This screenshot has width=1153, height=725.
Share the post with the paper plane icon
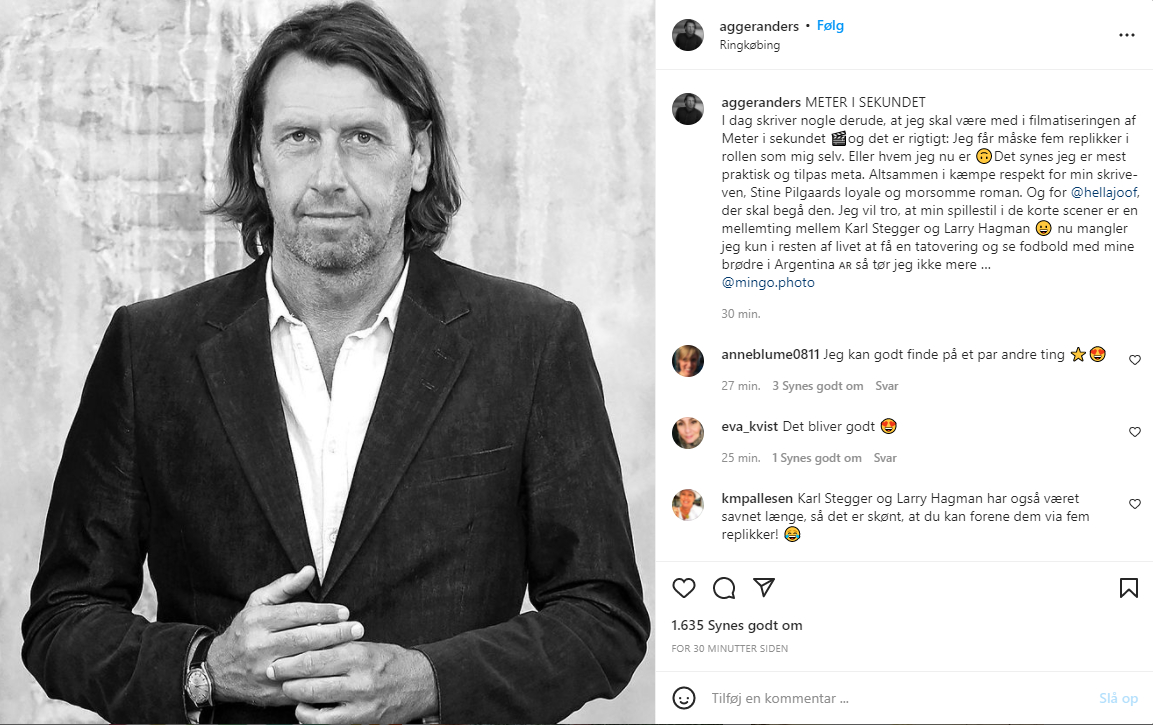tap(764, 587)
